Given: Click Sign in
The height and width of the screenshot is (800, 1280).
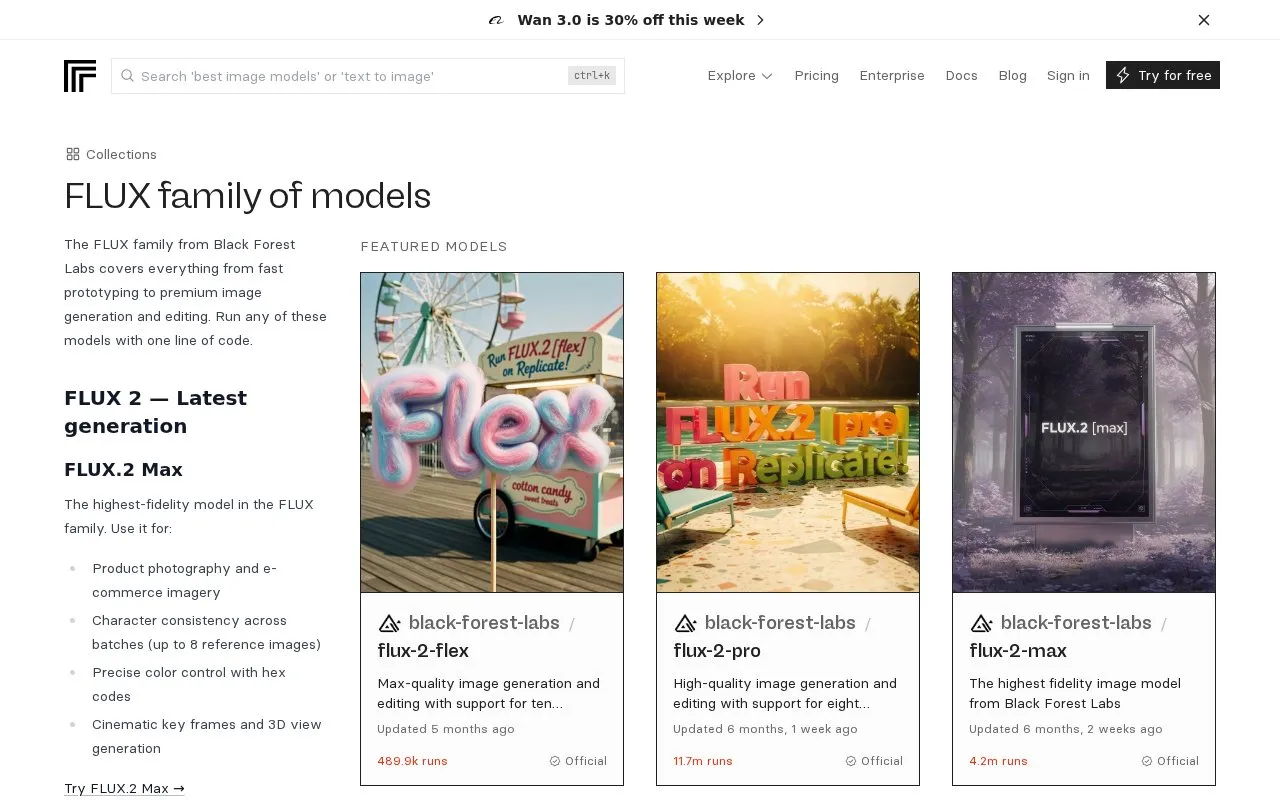Looking at the screenshot, I should (x=1068, y=75).
